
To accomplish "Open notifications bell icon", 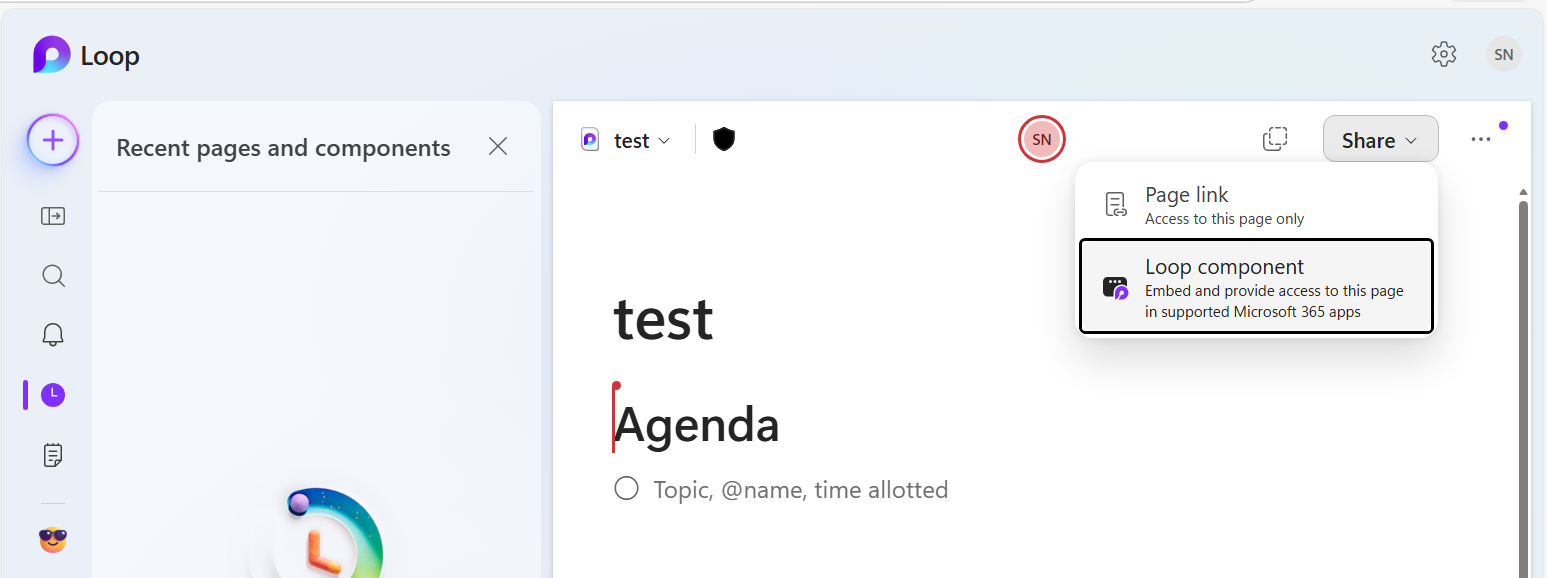I will pyautogui.click(x=53, y=335).
